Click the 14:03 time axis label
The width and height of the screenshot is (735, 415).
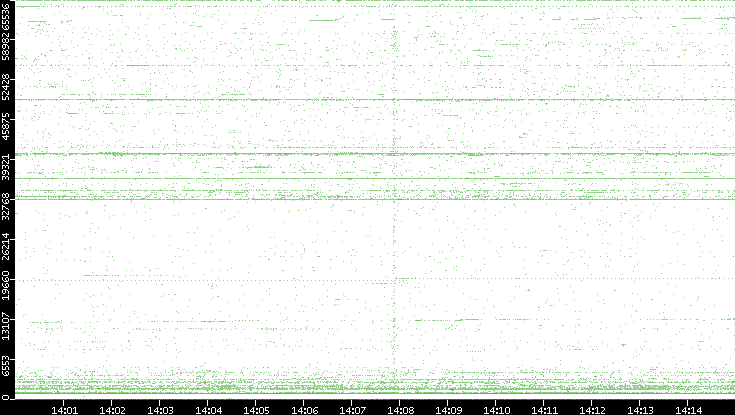[160, 409]
